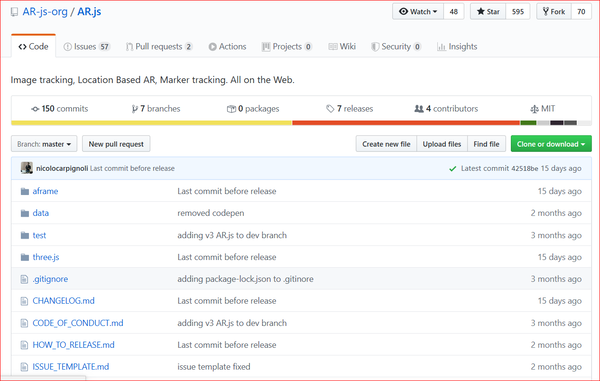The image size is (600, 381).
Task: Open the ISSUE_TEMPLATE.md file link
Action: click(x=71, y=367)
